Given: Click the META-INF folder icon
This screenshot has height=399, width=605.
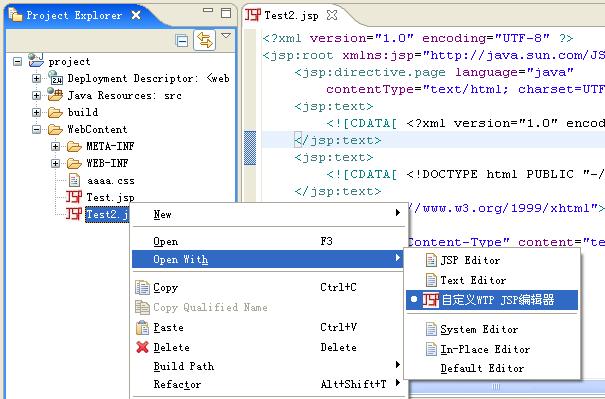Looking at the screenshot, I should (74, 146).
